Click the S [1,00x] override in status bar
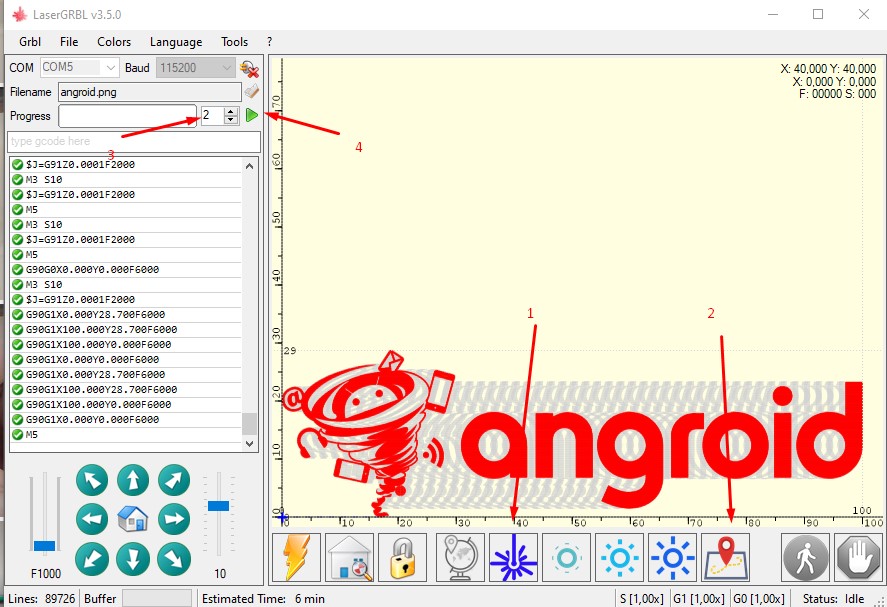Viewport: 887px width, 607px height. point(641,599)
